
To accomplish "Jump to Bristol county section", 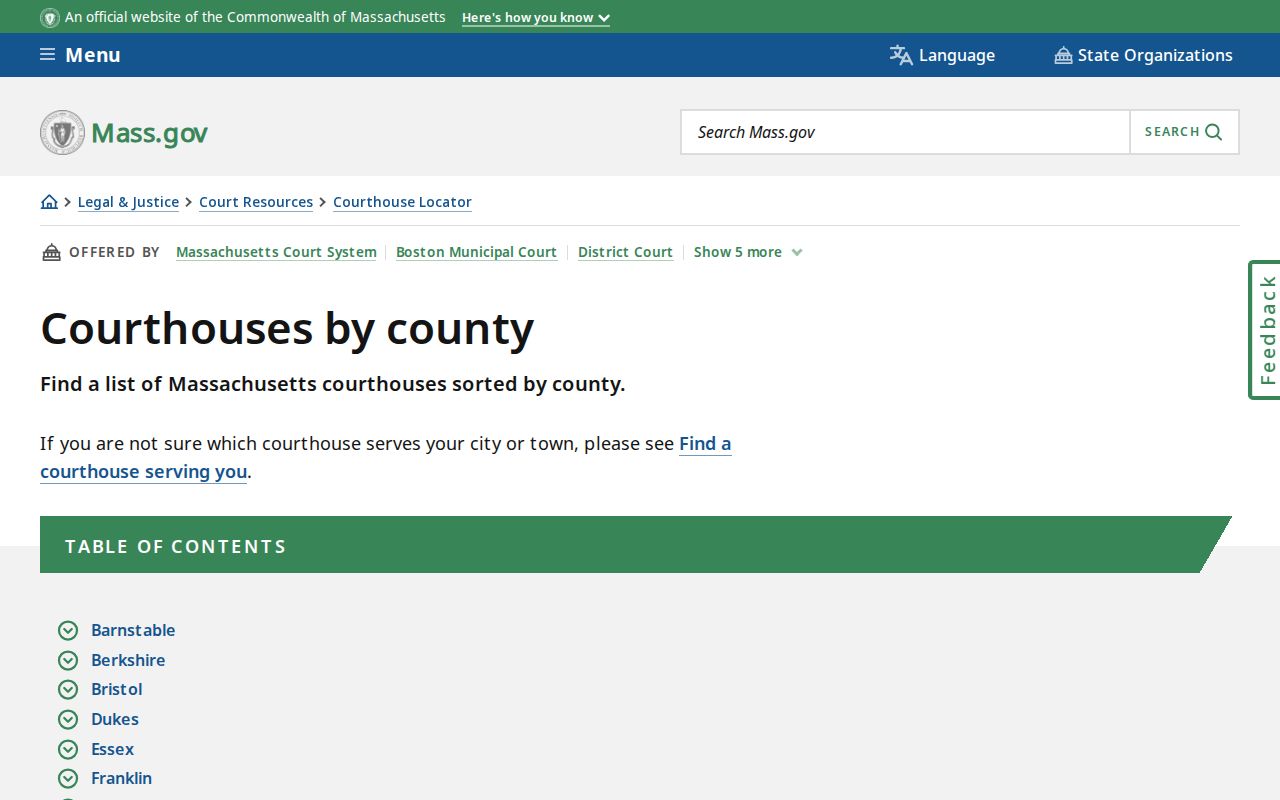I will (117, 689).
